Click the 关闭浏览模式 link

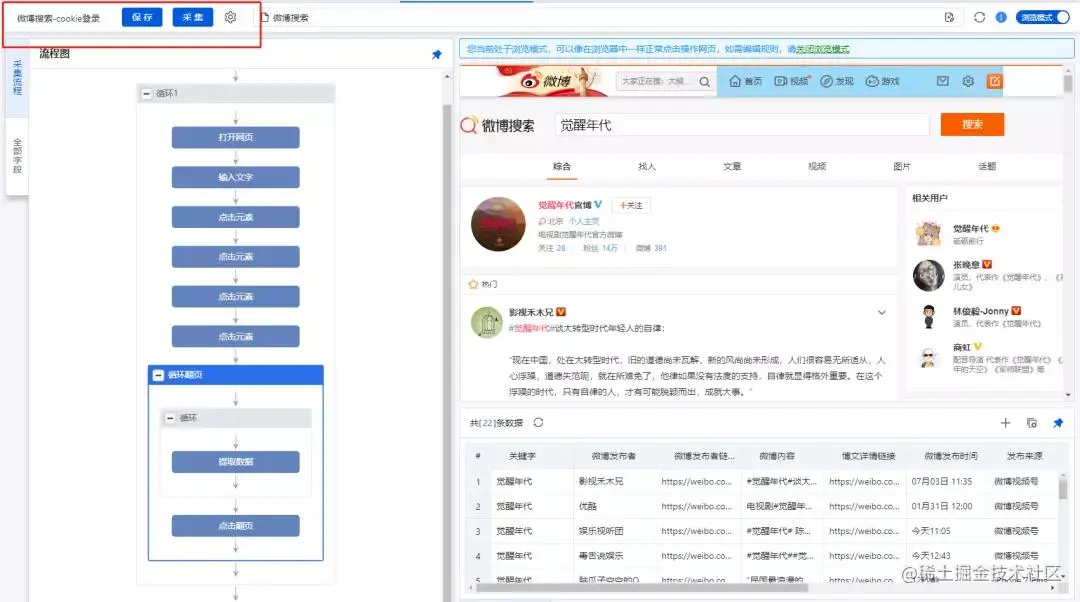822,49
